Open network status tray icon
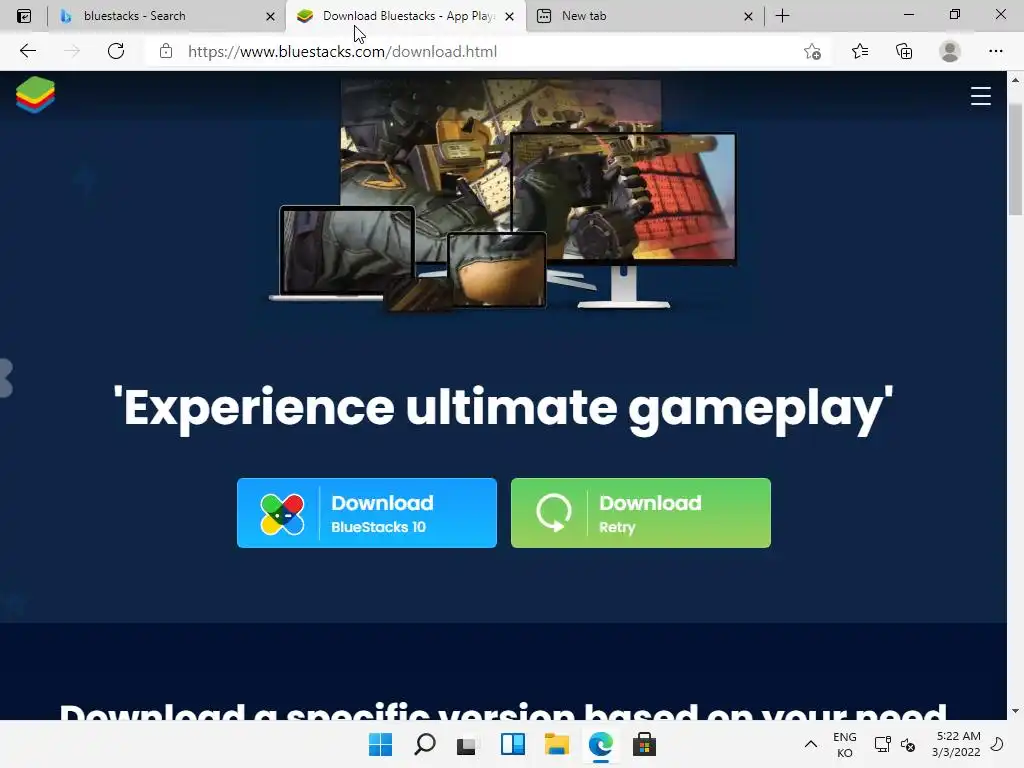This screenshot has width=1024, height=768. [x=882, y=744]
